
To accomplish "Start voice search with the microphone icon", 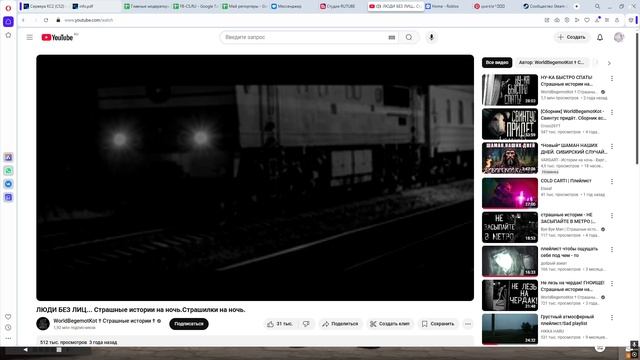I will (x=431, y=37).
